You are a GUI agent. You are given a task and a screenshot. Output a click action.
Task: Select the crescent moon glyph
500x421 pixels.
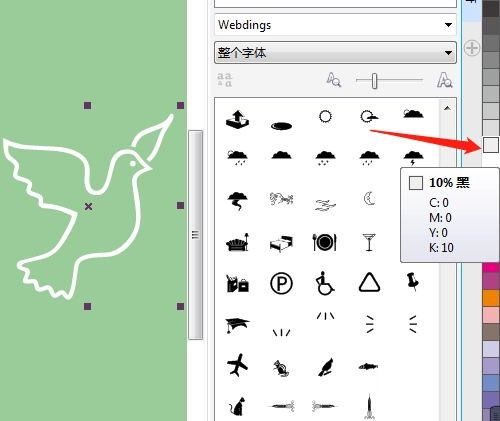tap(369, 199)
